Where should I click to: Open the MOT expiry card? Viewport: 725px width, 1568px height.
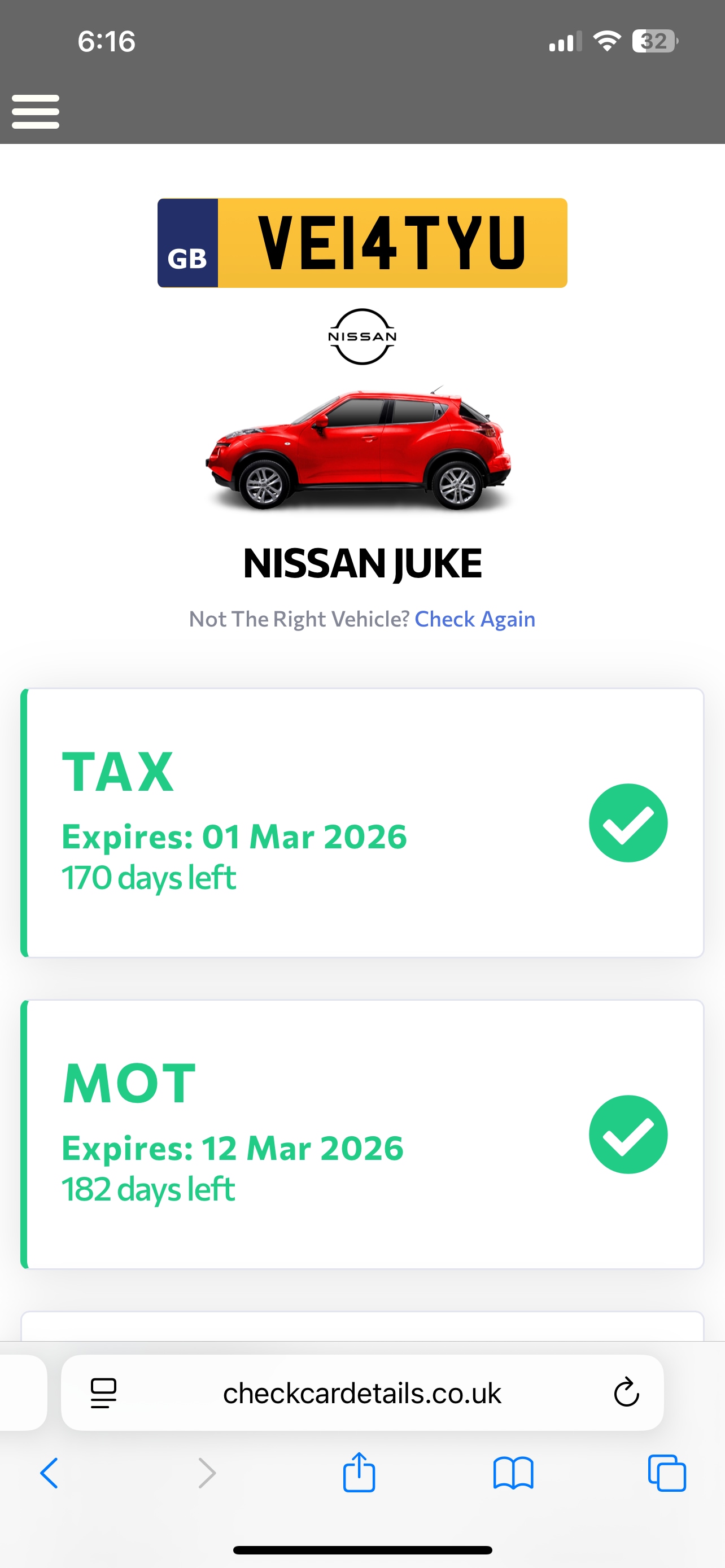tap(362, 1135)
